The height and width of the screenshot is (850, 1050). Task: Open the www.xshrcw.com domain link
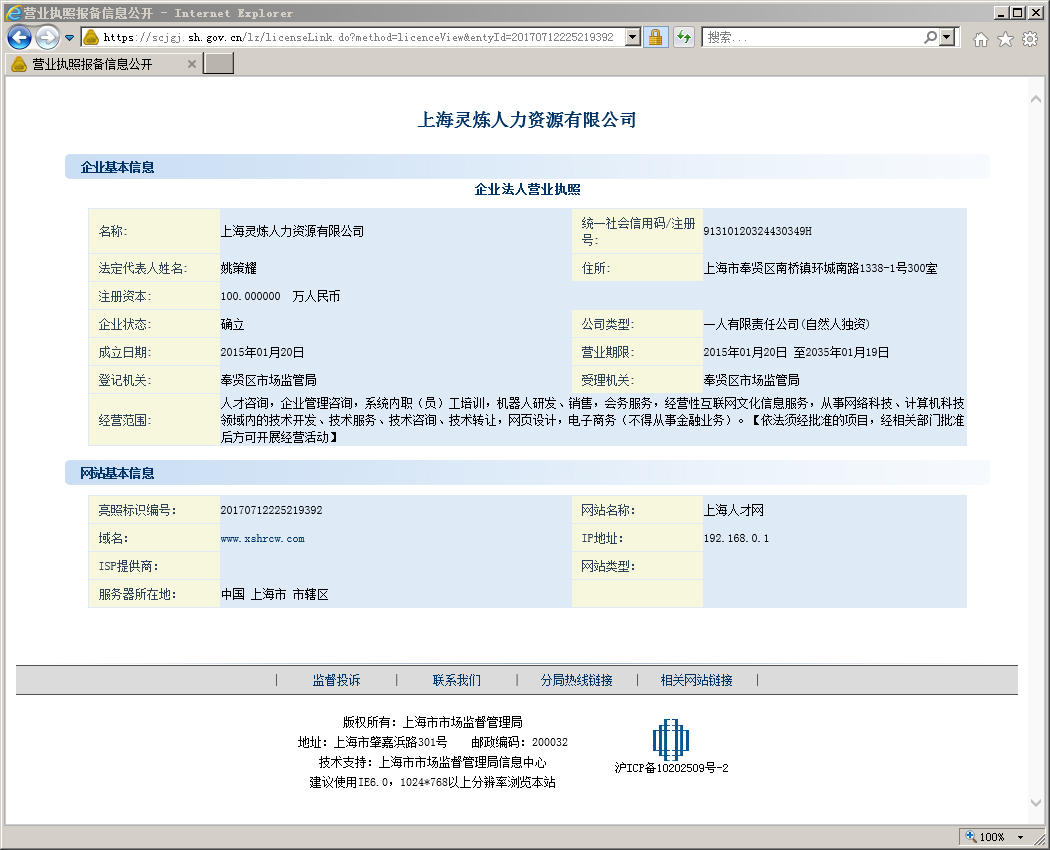coord(262,539)
